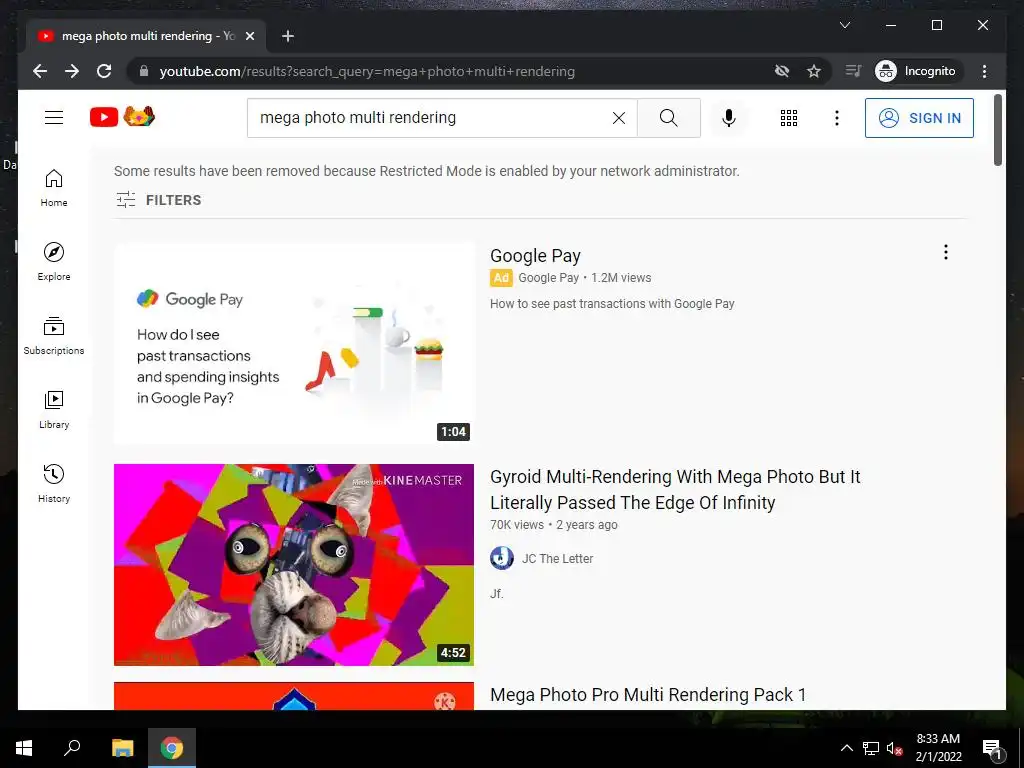Open the clock showing 8:33 AM
The image size is (1024, 768).
(x=938, y=748)
